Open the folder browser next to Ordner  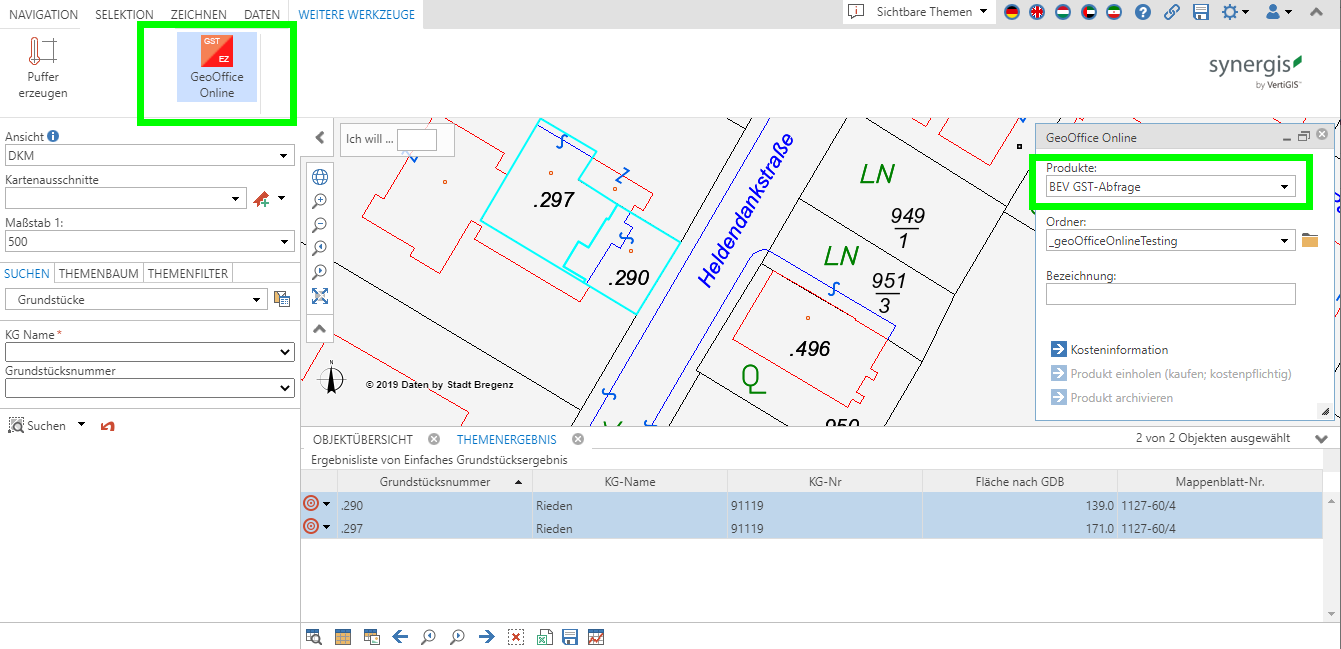point(1309,240)
